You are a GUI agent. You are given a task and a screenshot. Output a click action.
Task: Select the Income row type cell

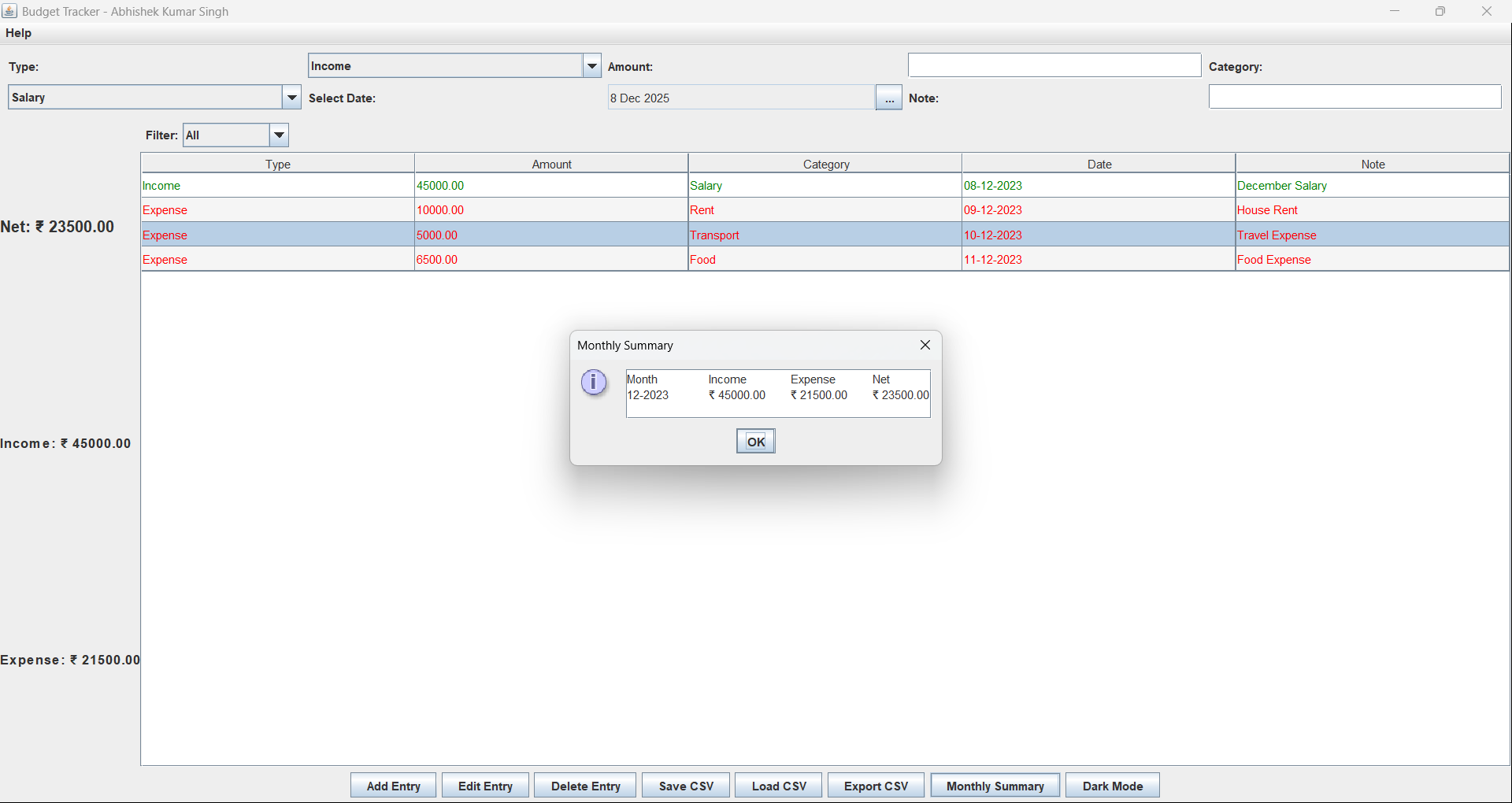pos(278,186)
